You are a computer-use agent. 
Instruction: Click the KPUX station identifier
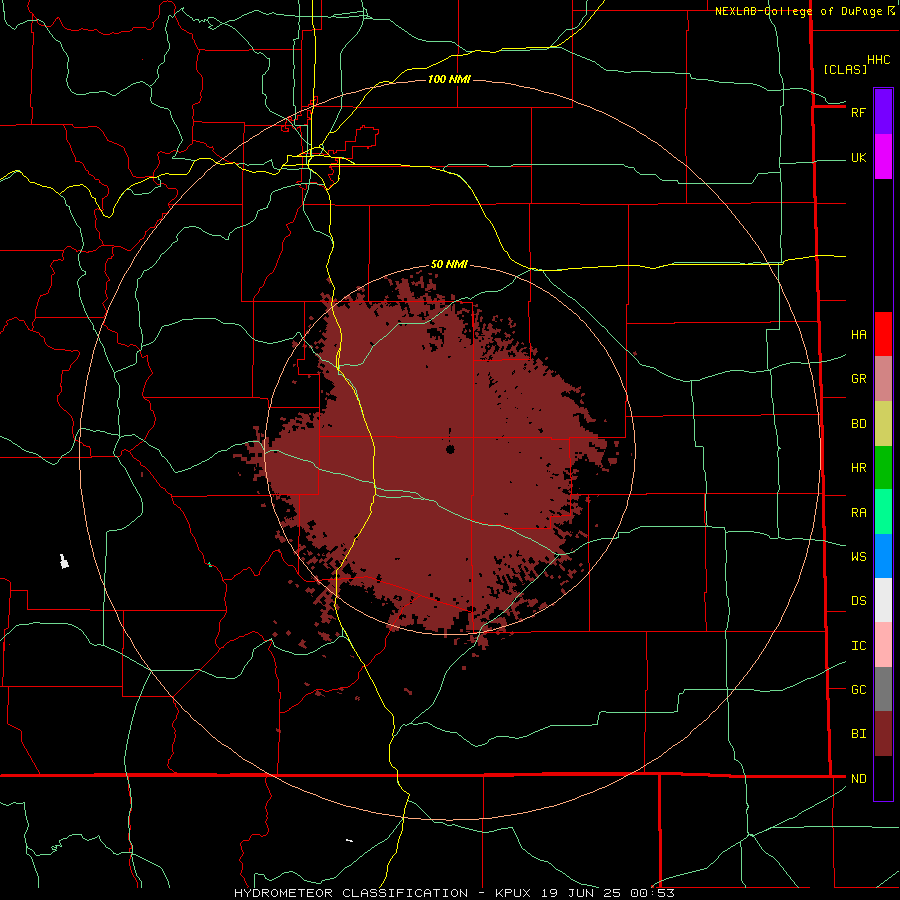[x=513, y=893]
